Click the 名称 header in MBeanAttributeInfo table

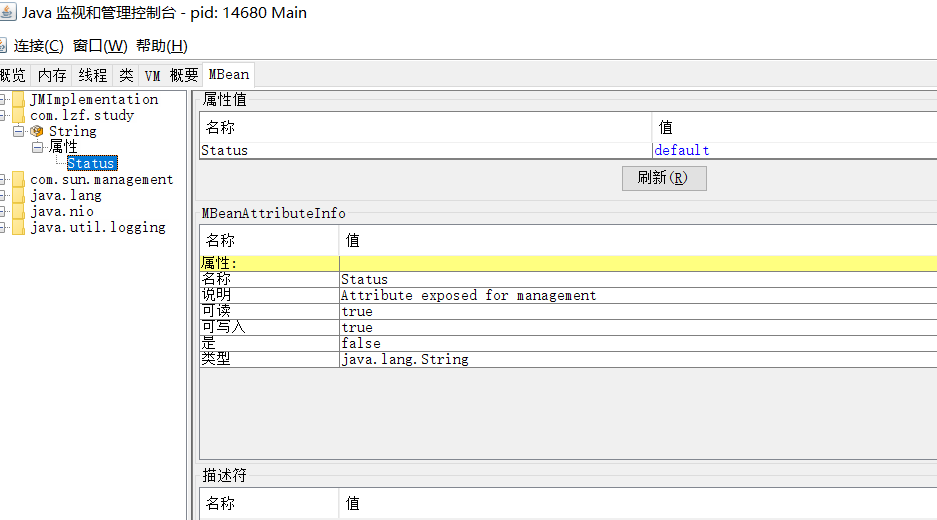click(269, 240)
